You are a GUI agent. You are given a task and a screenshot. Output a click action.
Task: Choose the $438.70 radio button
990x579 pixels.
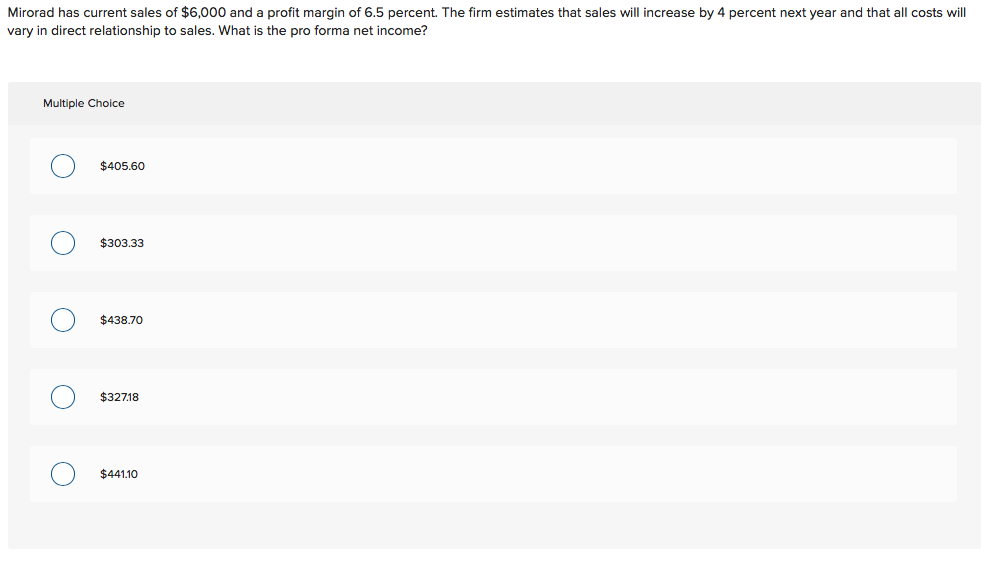pyautogui.click(x=62, y=319)
